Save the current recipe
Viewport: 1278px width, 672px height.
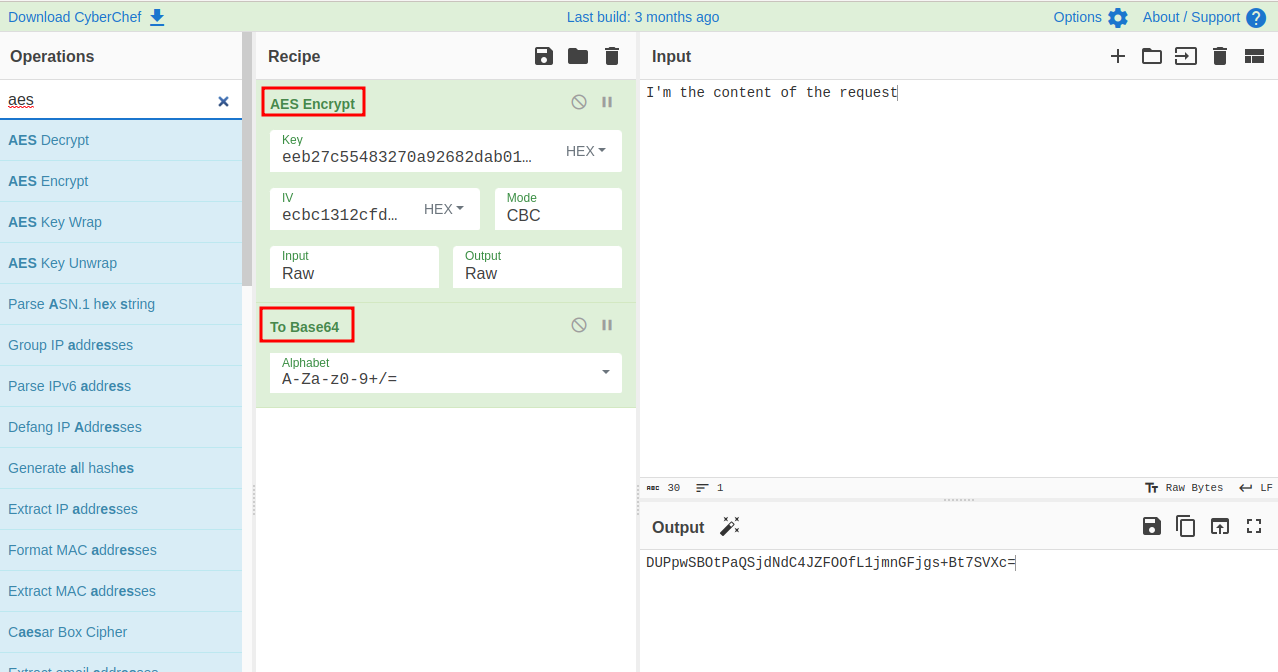point(544,56)
